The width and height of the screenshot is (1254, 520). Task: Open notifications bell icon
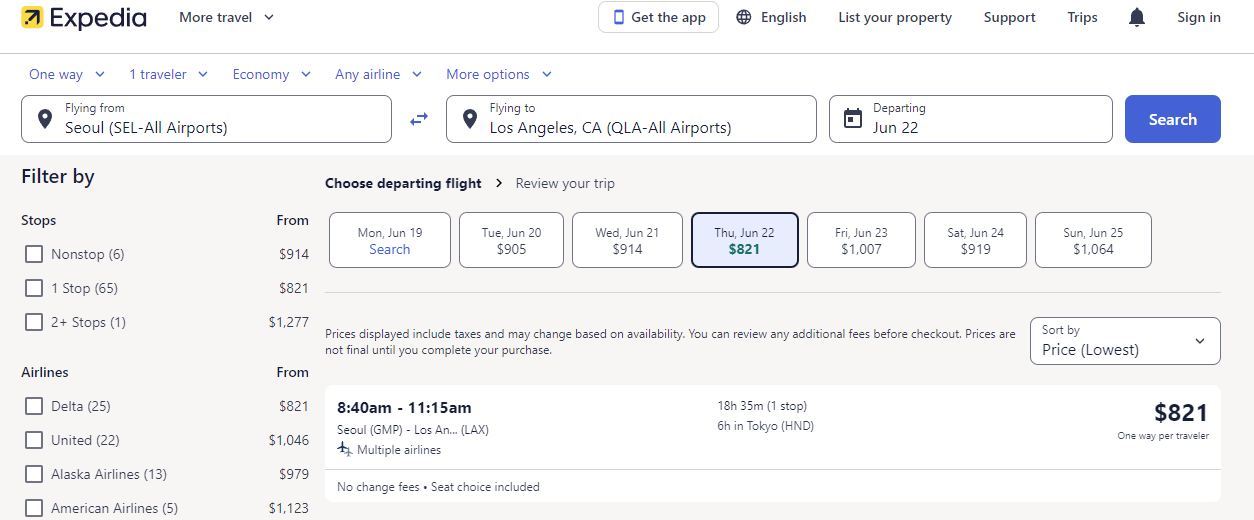1137,17
